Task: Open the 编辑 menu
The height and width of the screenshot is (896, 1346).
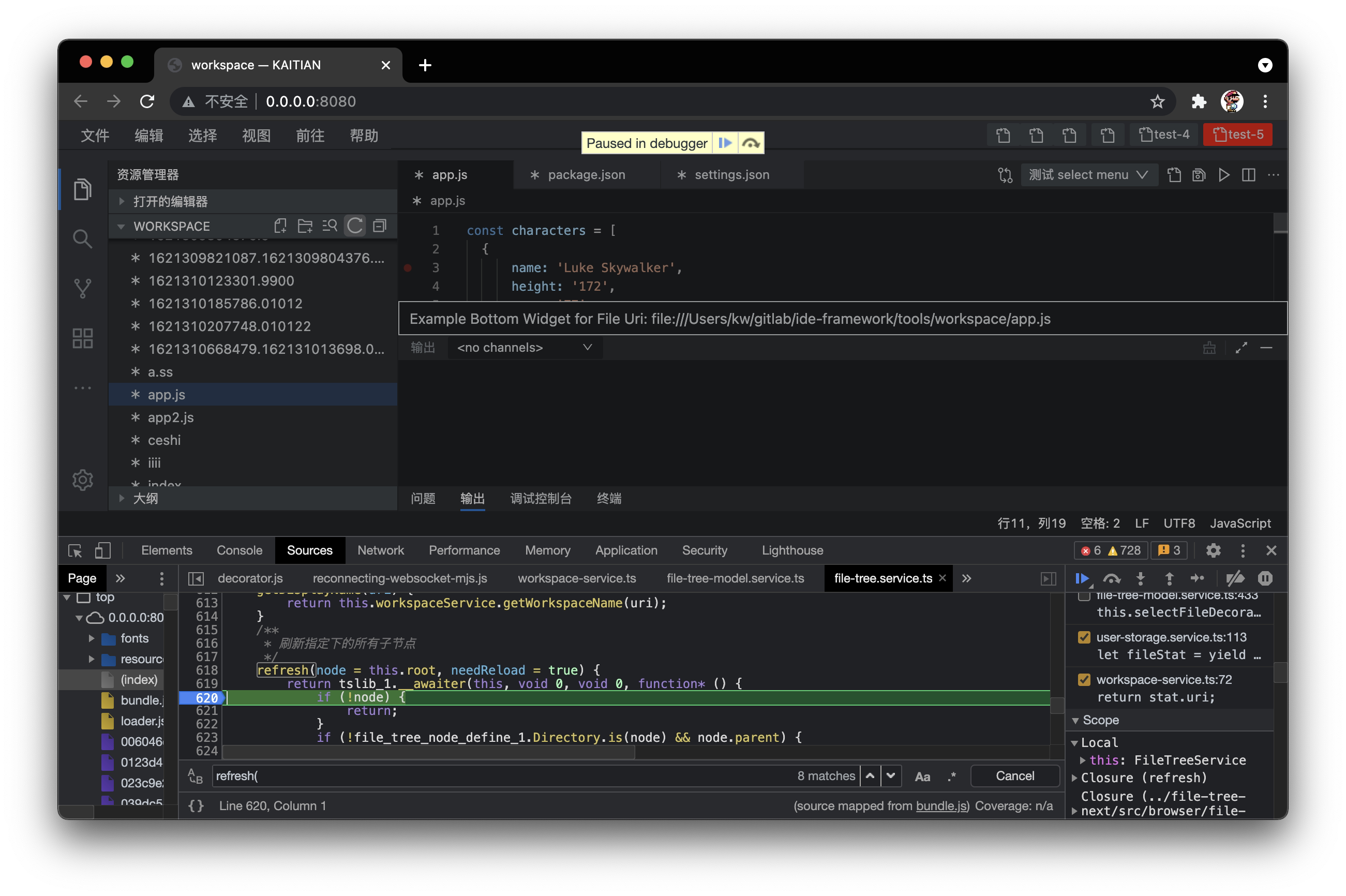Action: [148, 136]
